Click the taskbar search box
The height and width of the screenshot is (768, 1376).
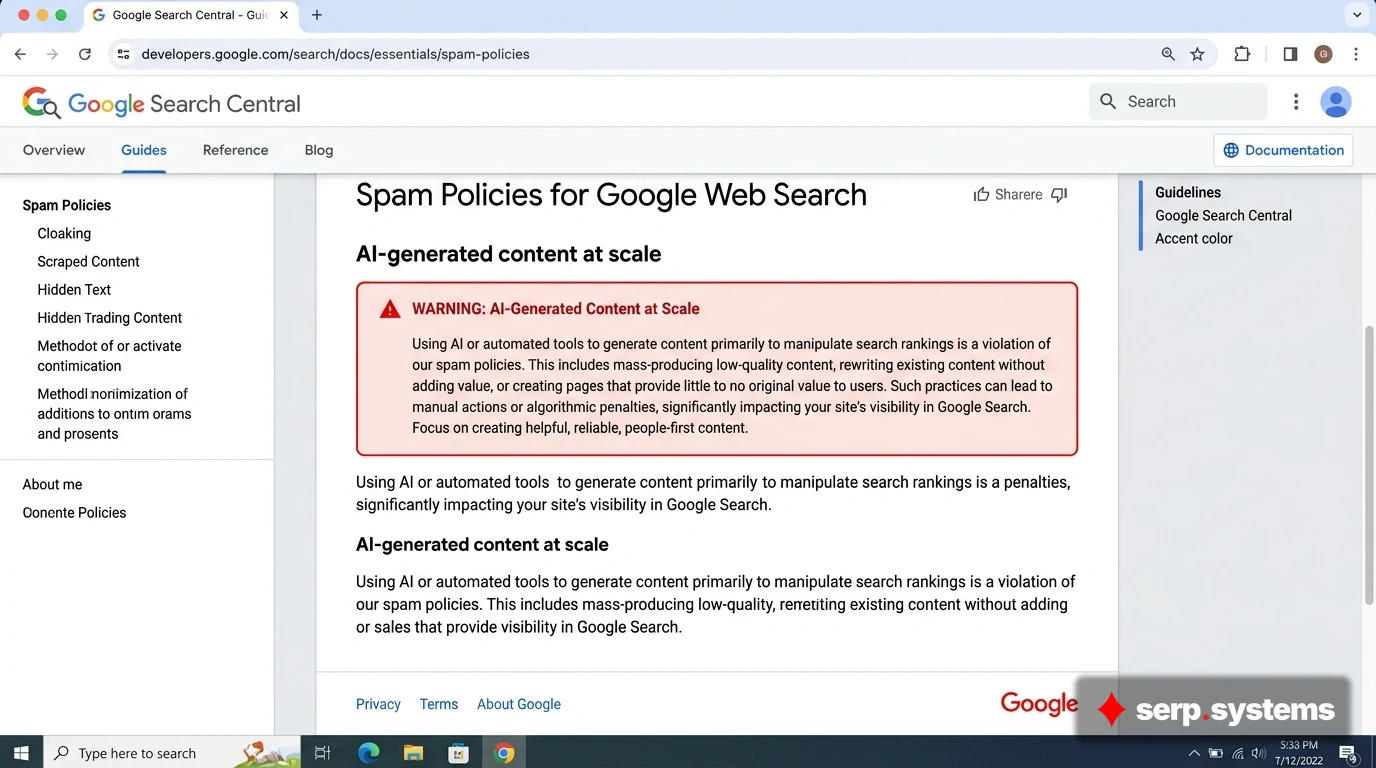click(x=172, y=753)
